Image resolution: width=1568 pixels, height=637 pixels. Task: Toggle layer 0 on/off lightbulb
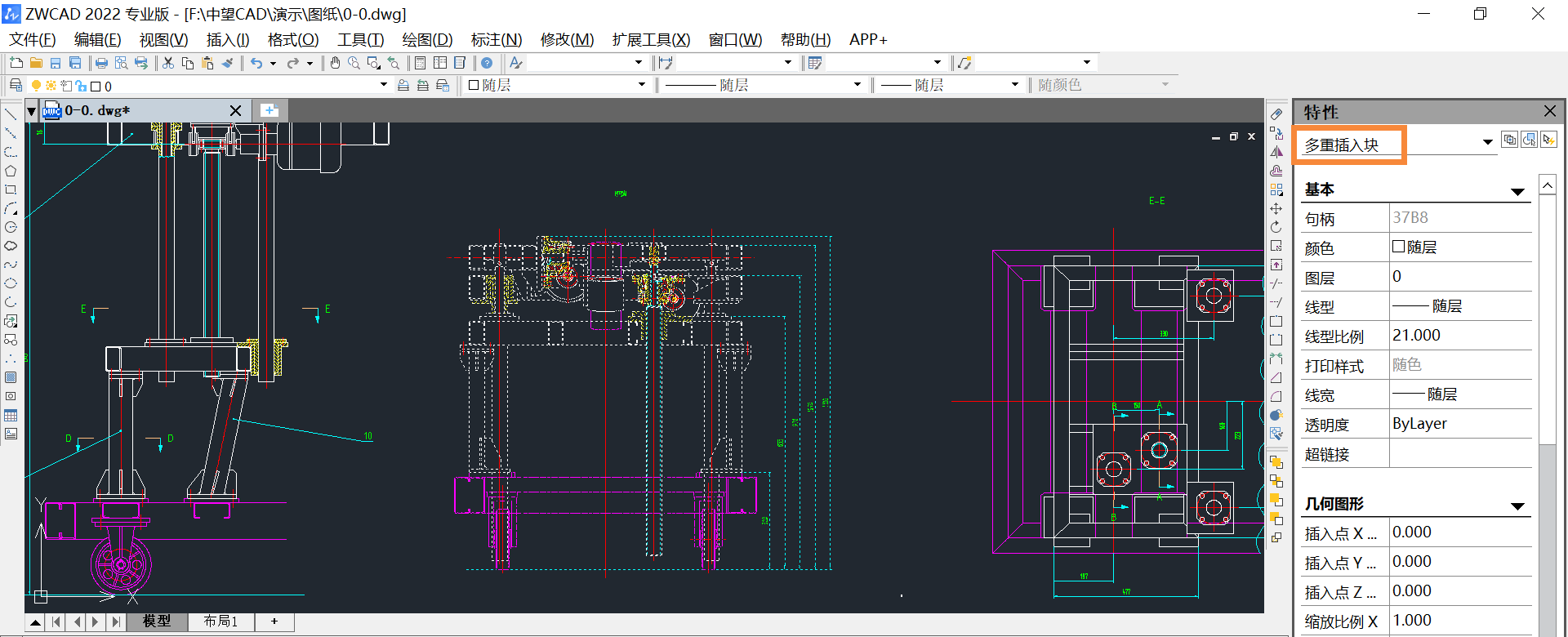click(36, 86)
